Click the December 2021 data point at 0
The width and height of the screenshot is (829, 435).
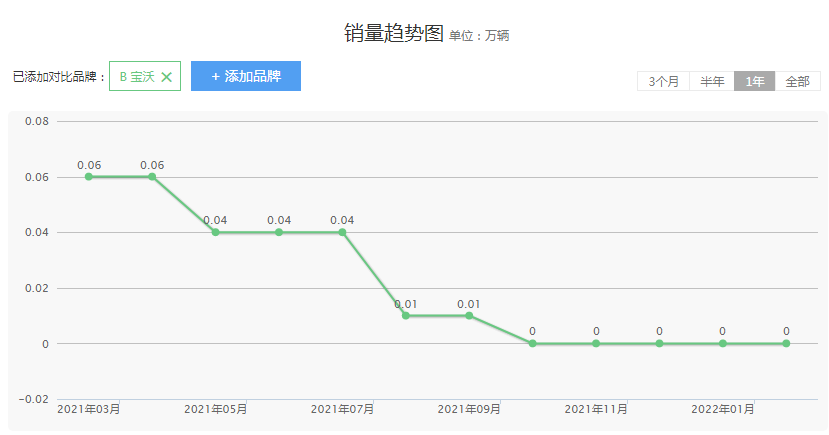tap(659, 344)
